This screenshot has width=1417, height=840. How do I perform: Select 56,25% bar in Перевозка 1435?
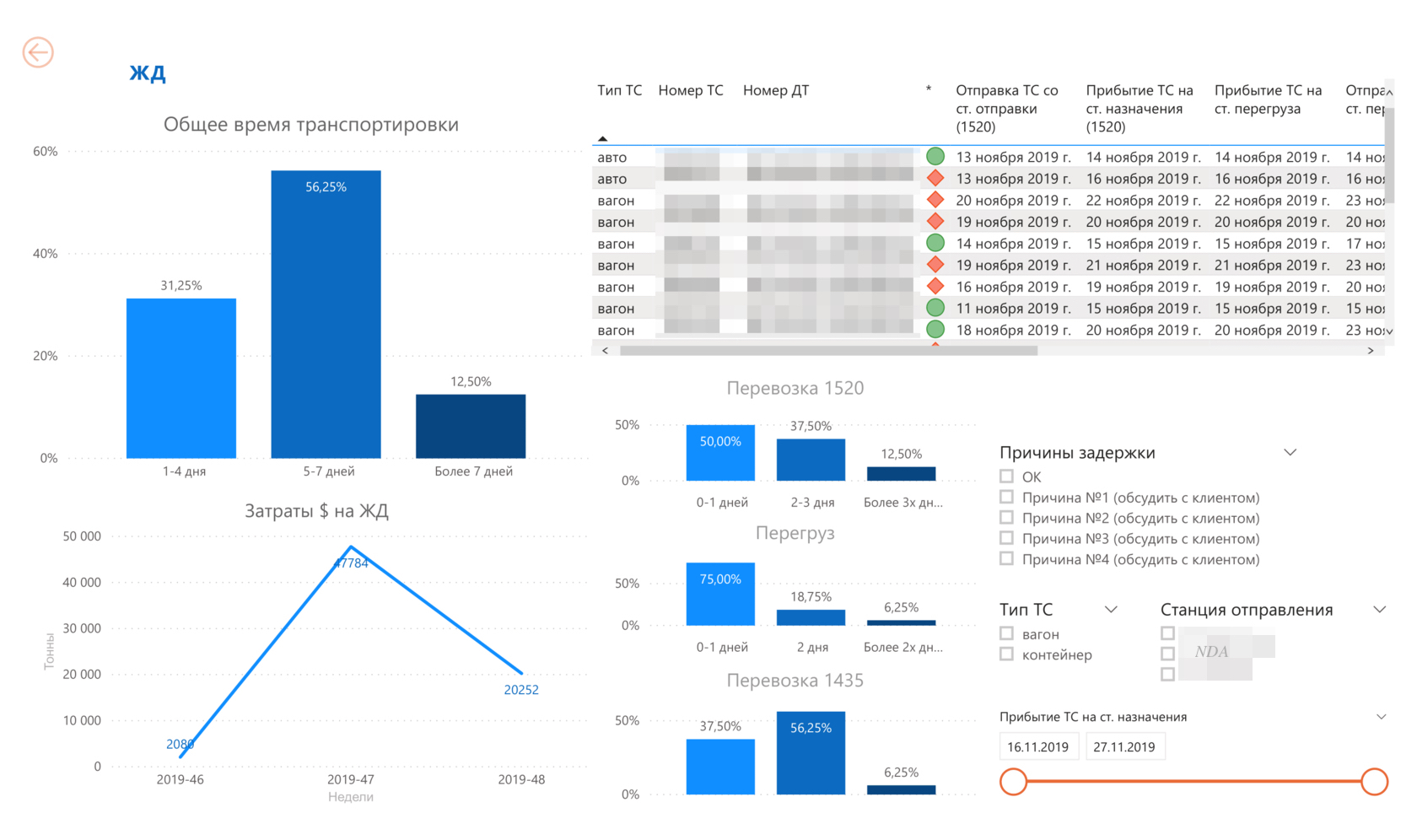(x=811, y=753)
